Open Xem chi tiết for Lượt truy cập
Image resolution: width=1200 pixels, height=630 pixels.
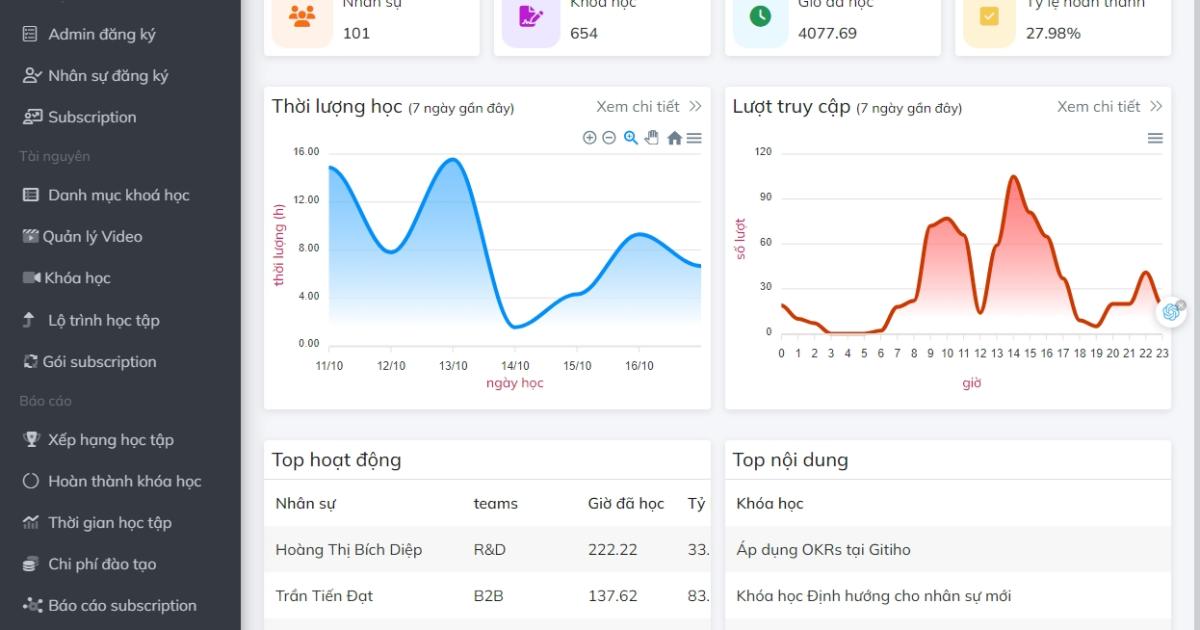click(1110, 106)
